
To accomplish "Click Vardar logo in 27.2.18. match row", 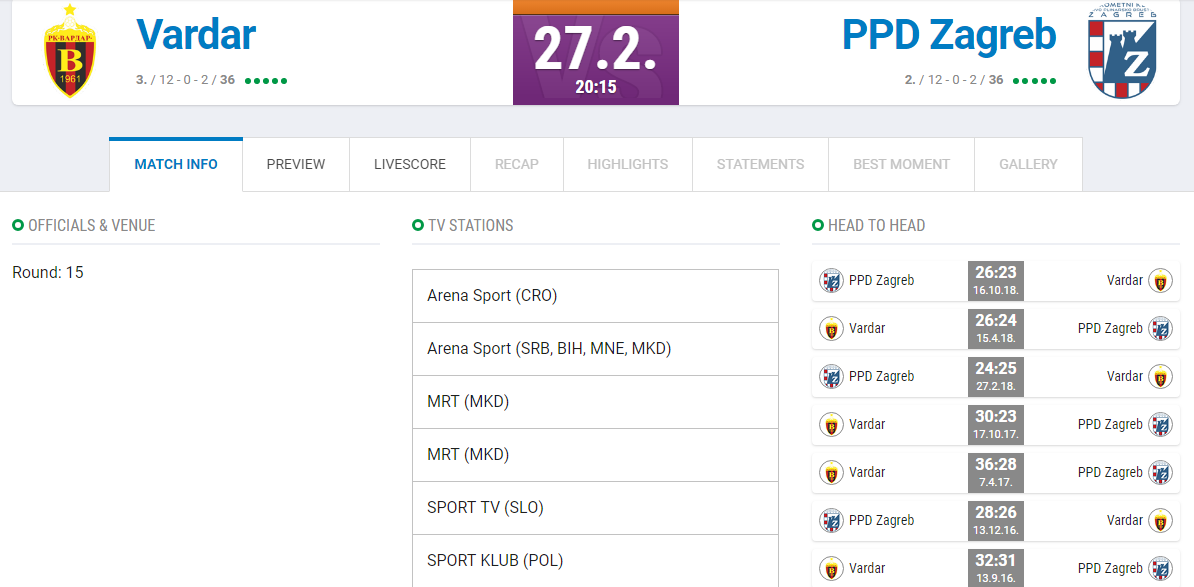I will [1160, 377].
